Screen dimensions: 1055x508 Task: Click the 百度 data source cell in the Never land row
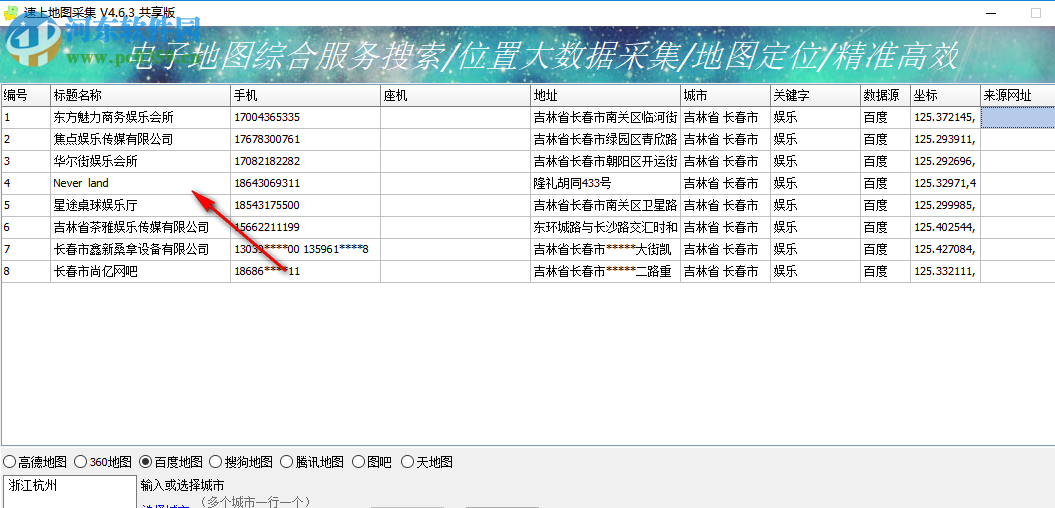click(x=885, y=183)
